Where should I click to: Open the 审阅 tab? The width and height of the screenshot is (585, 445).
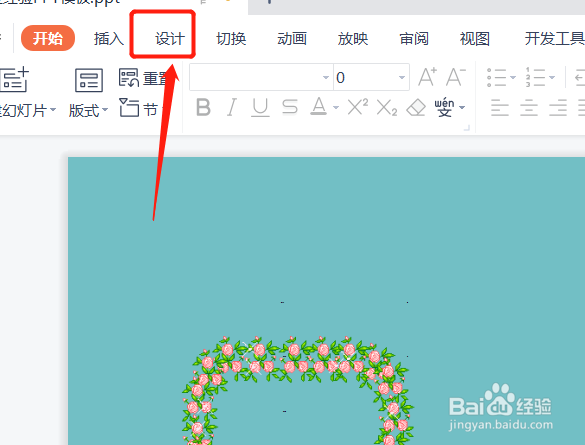[414, 38]
